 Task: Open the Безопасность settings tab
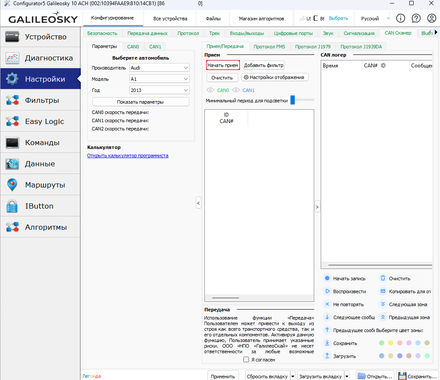(102, 33)
